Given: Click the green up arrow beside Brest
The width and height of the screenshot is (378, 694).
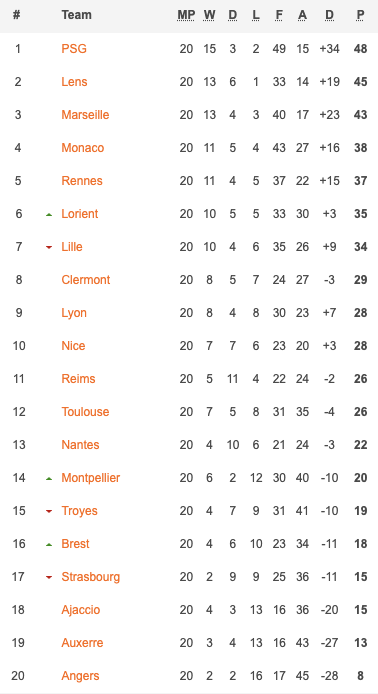Looking at the screenshot, I should [x=49, y=544].
